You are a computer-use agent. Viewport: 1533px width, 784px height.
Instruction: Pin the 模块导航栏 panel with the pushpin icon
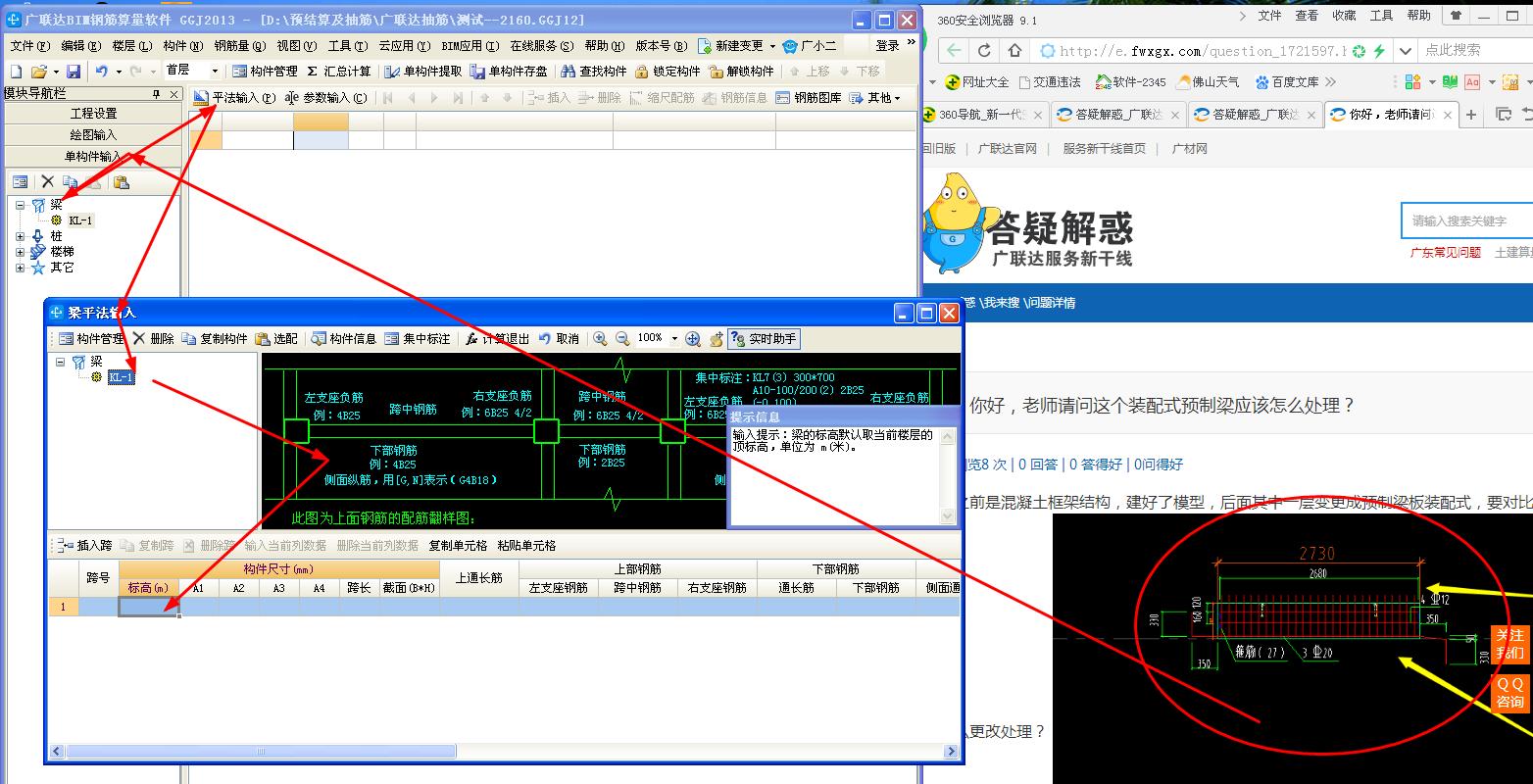pyautogui.click(x=156, y=94)
